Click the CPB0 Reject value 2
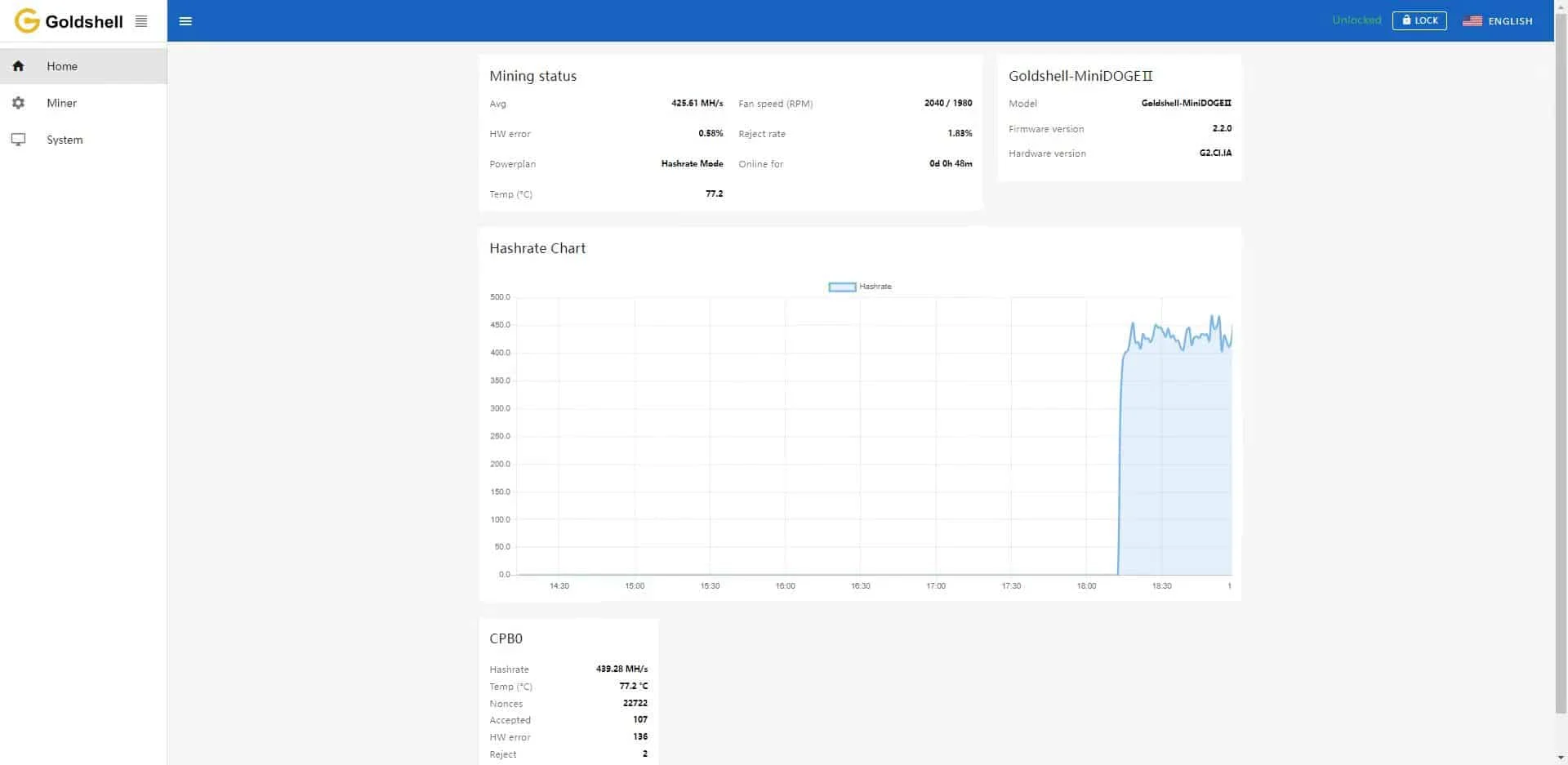 (645, 754)
